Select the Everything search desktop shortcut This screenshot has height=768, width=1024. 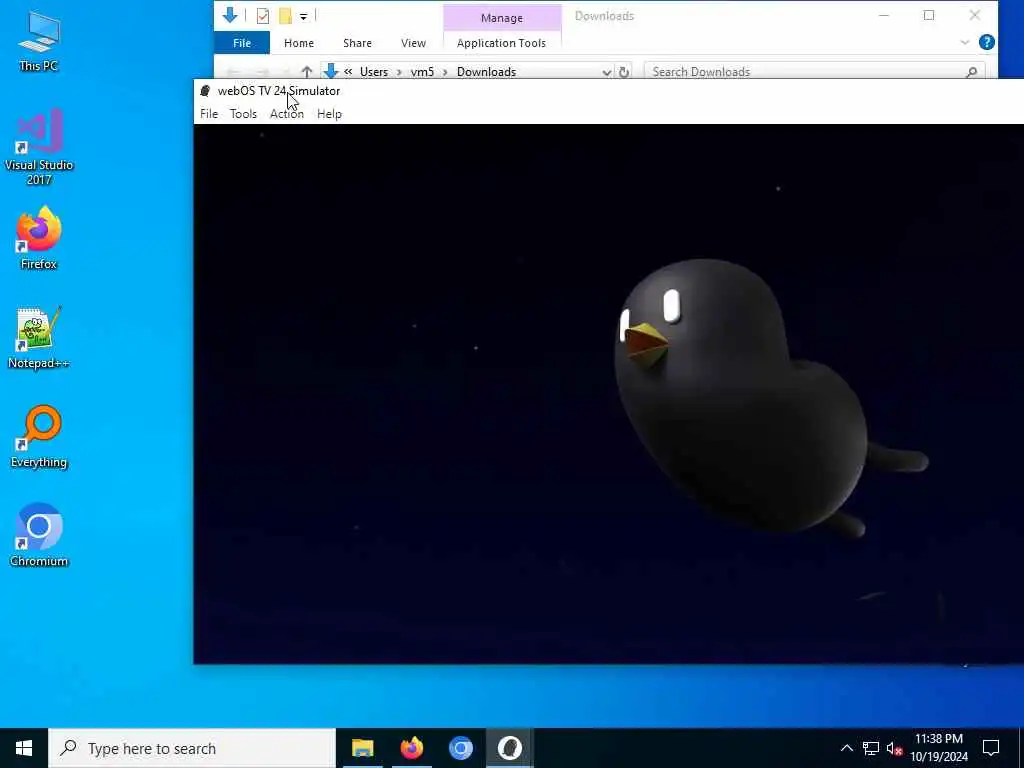pyautogui.click(x=39, y=437)
